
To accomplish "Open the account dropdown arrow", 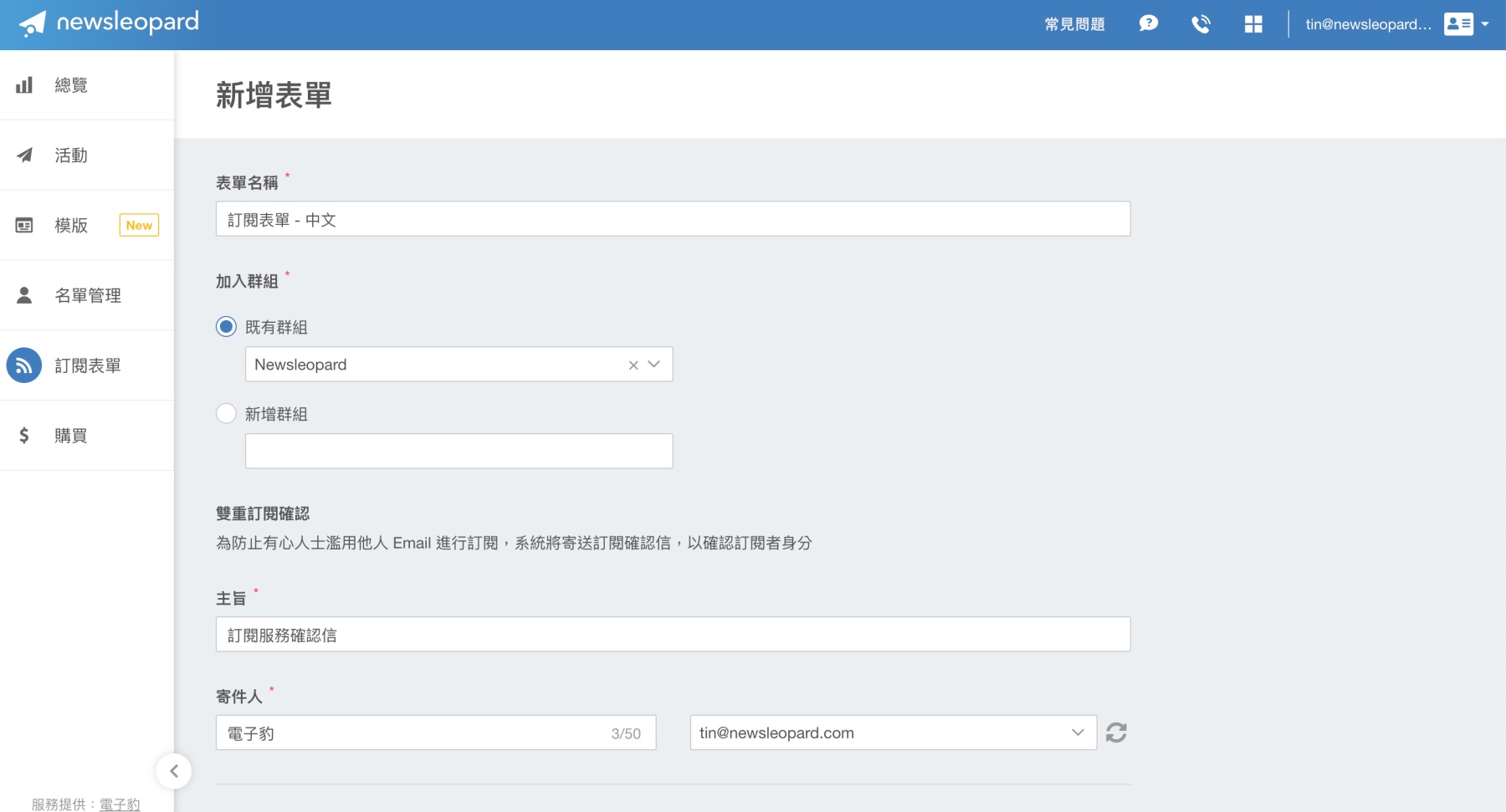I will point(1485,24).
